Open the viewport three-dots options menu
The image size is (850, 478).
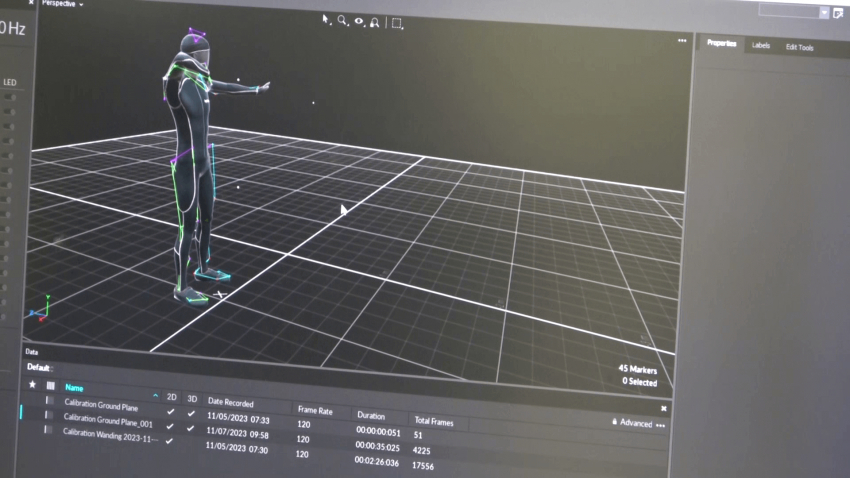tap(682, 41)
